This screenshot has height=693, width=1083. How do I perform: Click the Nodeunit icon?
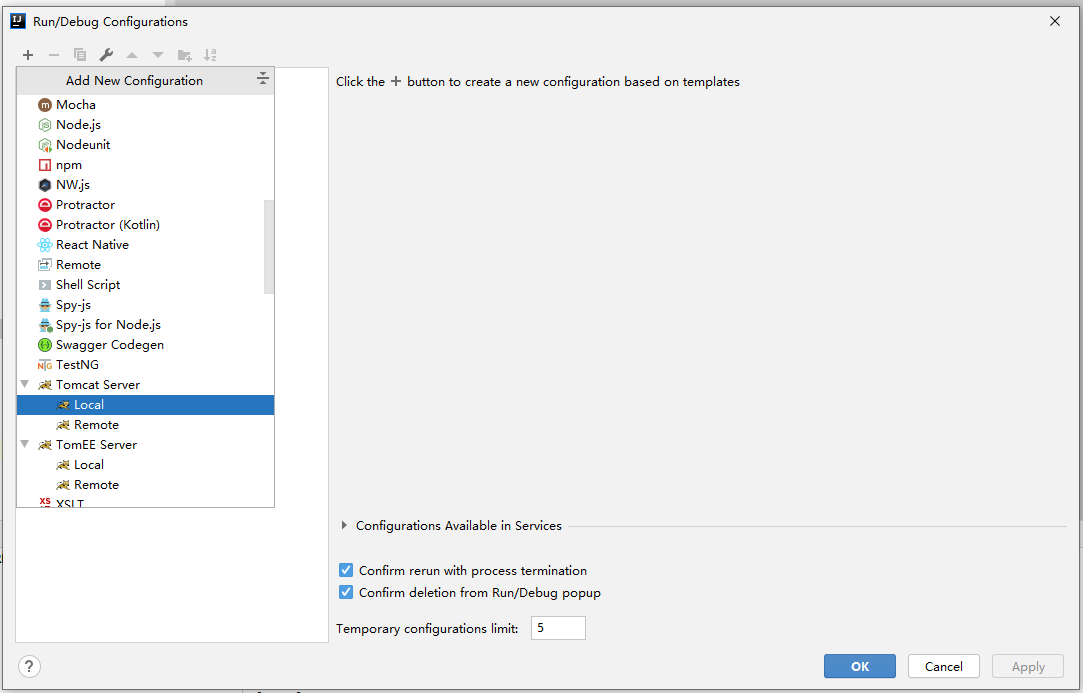coord(45,145)
